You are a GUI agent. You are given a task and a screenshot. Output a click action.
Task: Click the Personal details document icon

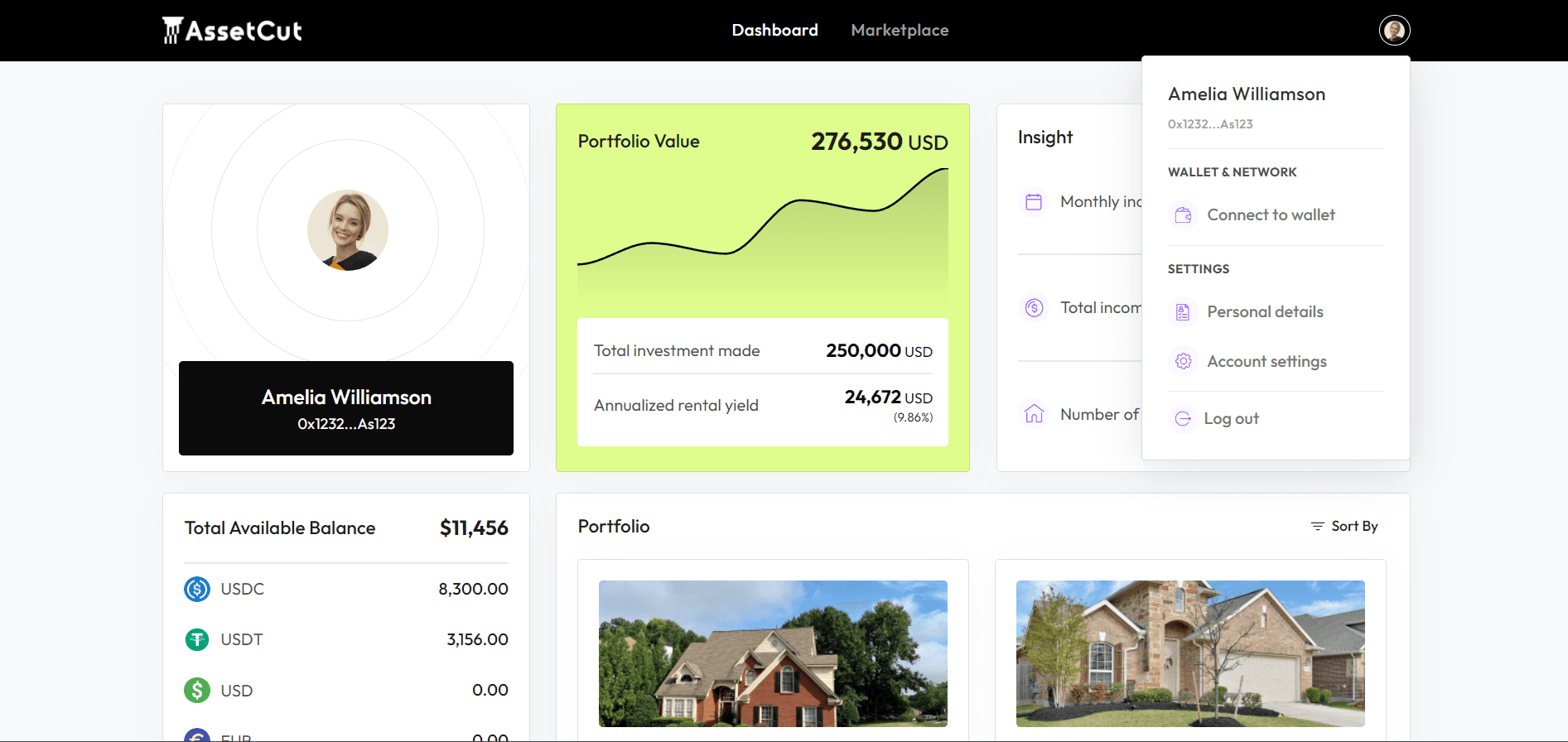coord(1183,312)
